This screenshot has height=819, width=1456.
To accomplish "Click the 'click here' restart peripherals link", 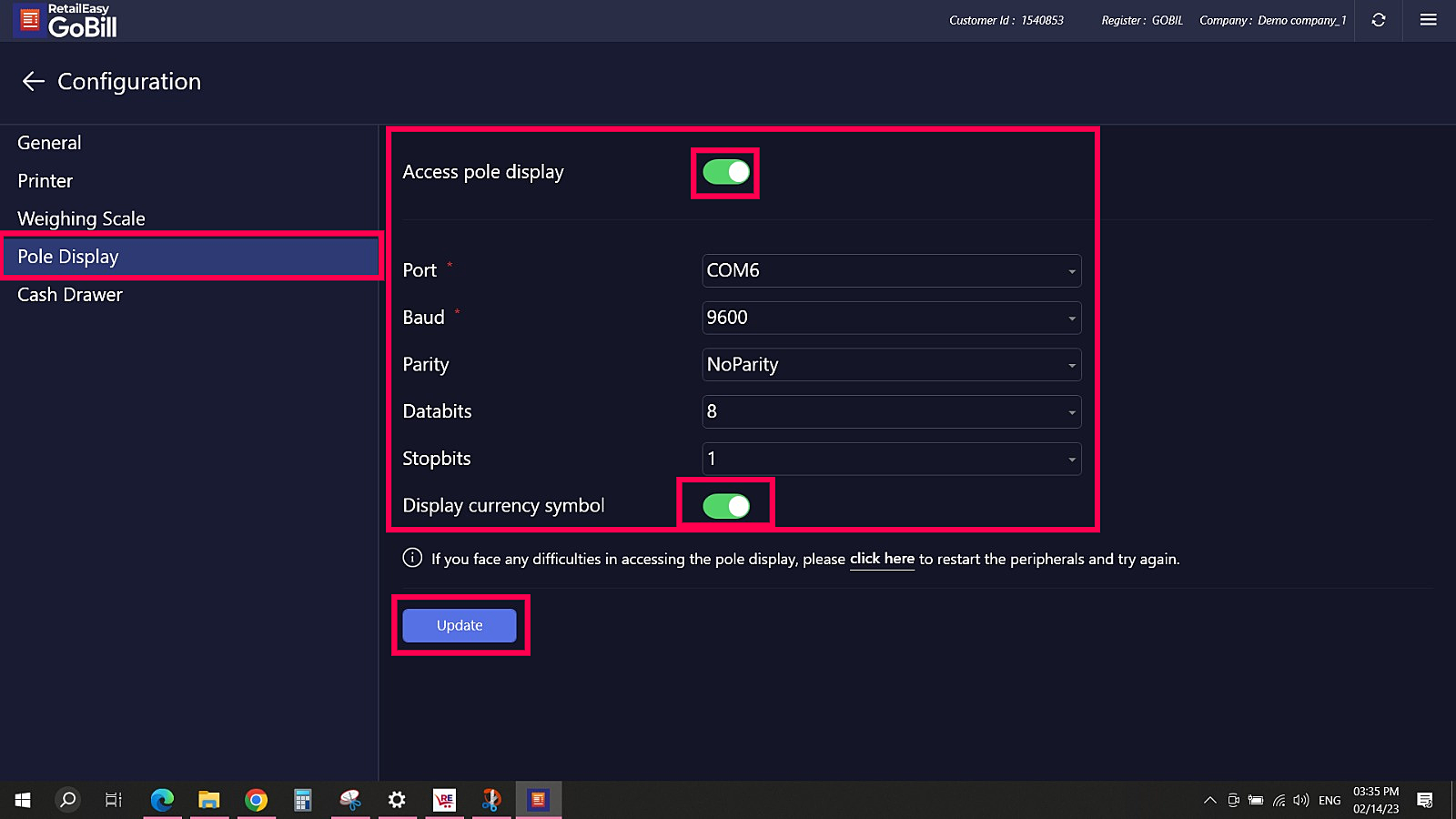I will 882,559.
